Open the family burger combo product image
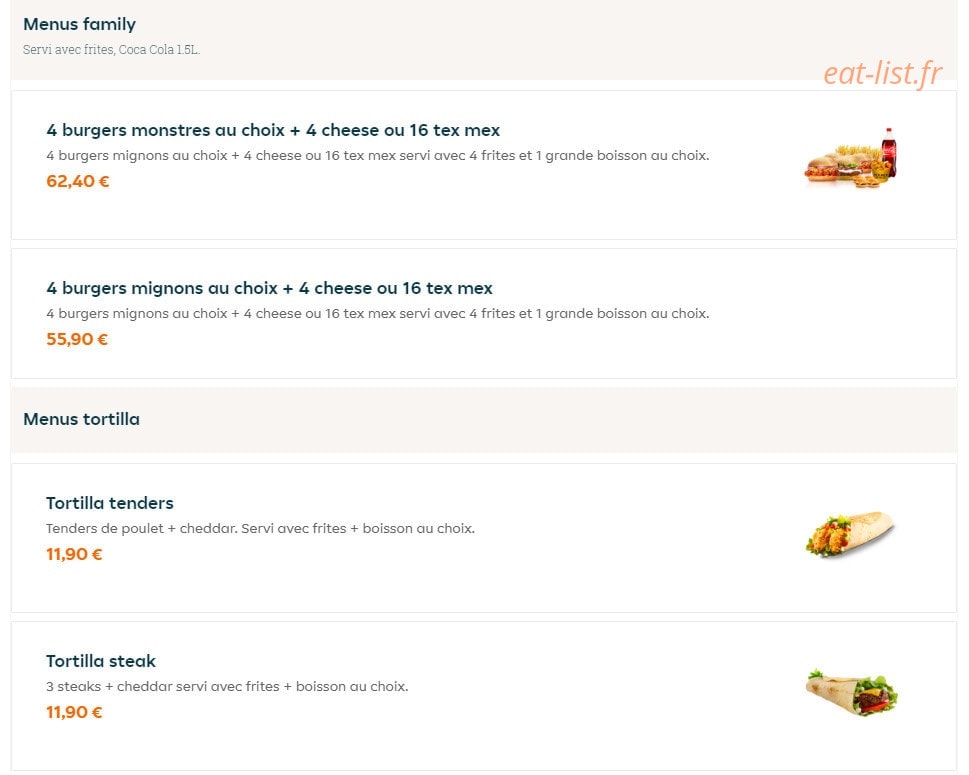969x775 pixels. [x=850, y=158]
